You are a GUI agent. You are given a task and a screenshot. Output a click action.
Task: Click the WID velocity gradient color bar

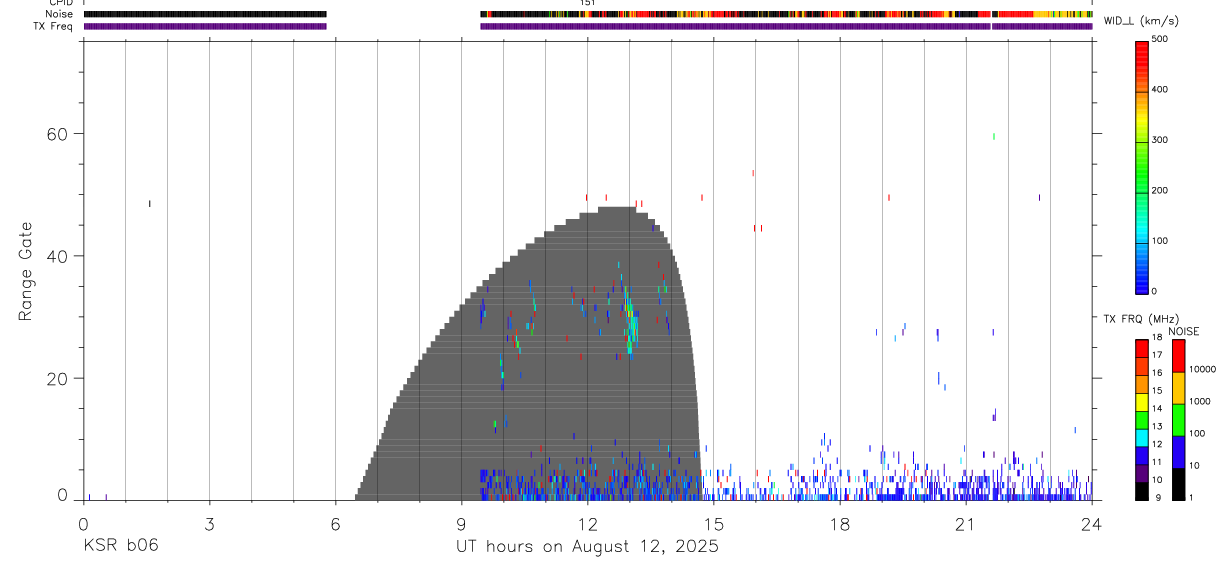(1142, 167)
